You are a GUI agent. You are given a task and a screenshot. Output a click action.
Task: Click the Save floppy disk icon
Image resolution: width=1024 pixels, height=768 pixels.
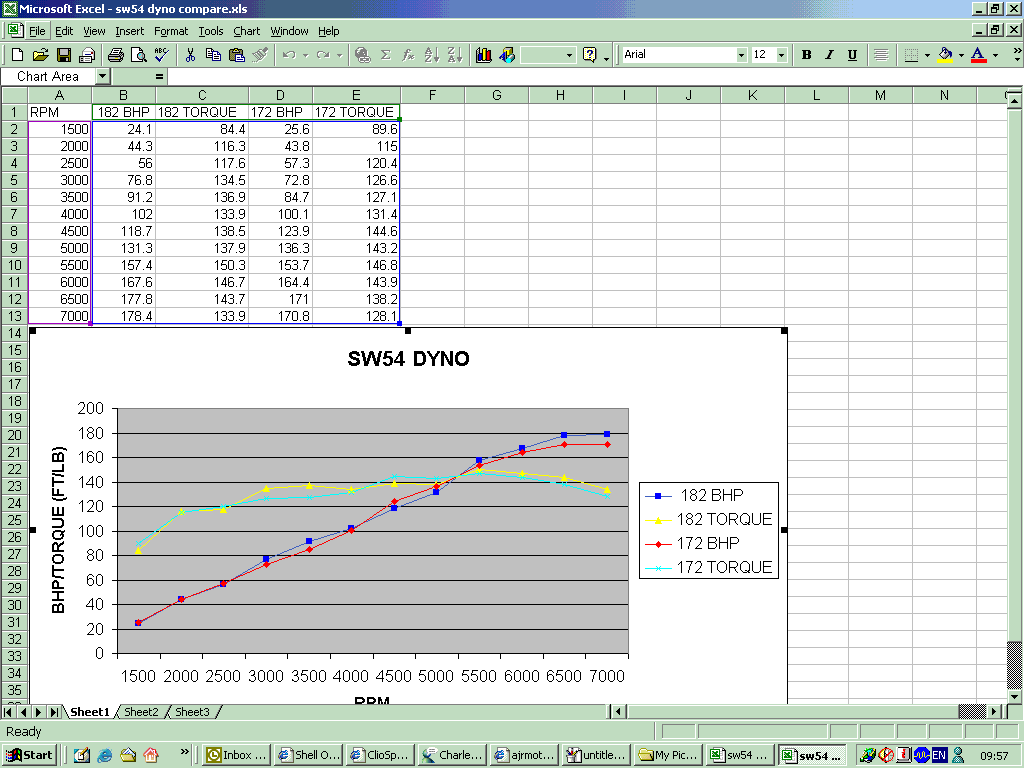(63, 55)
